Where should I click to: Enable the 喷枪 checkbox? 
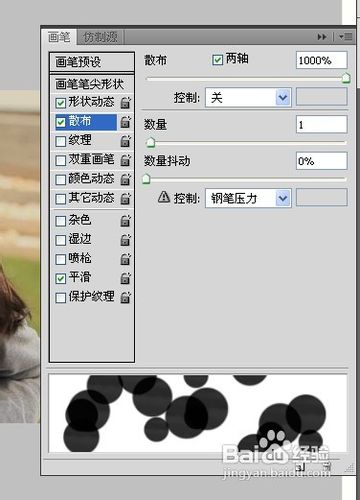(61, 259)
